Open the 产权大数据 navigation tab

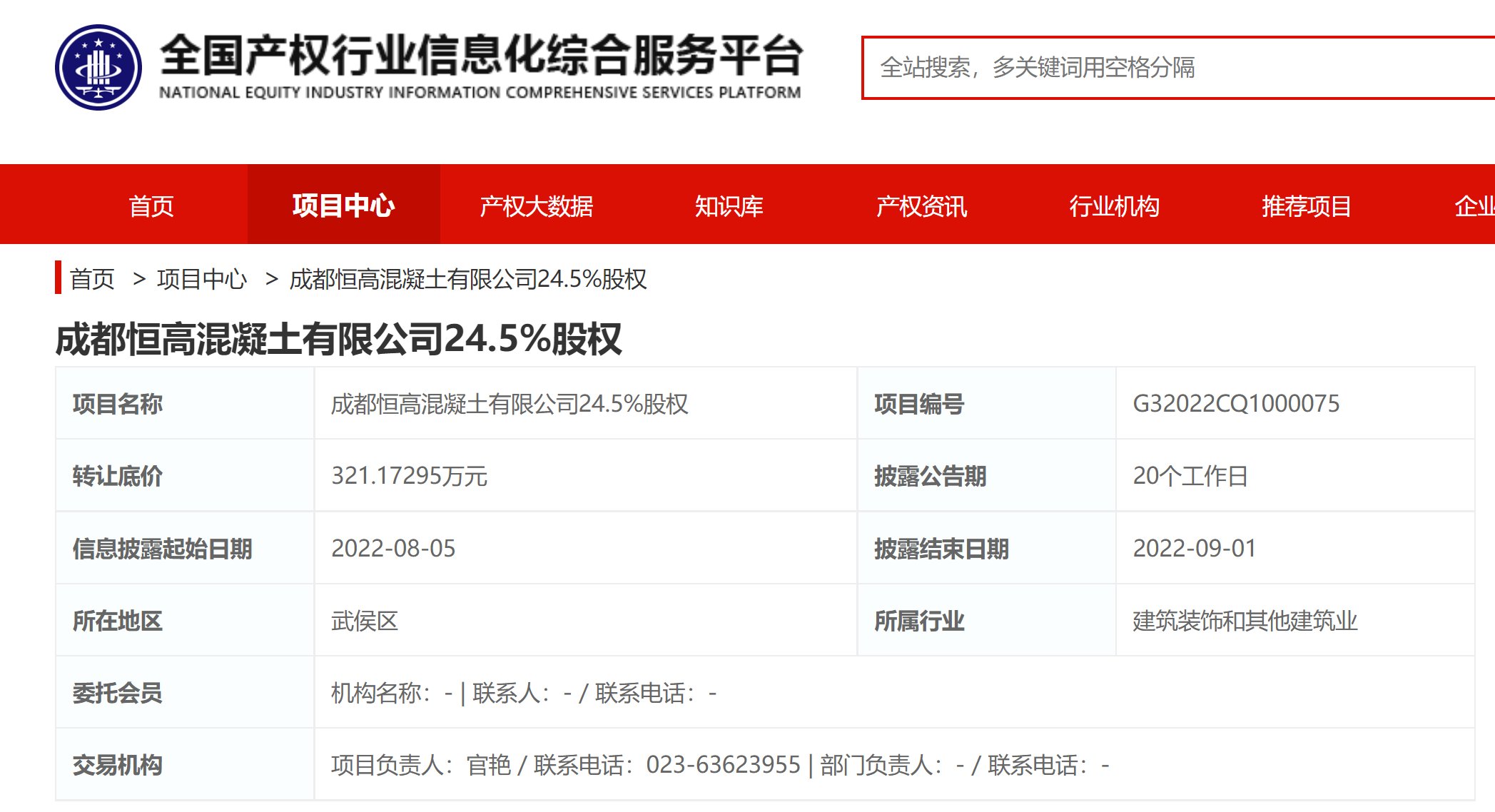click(x=536, y=205)
